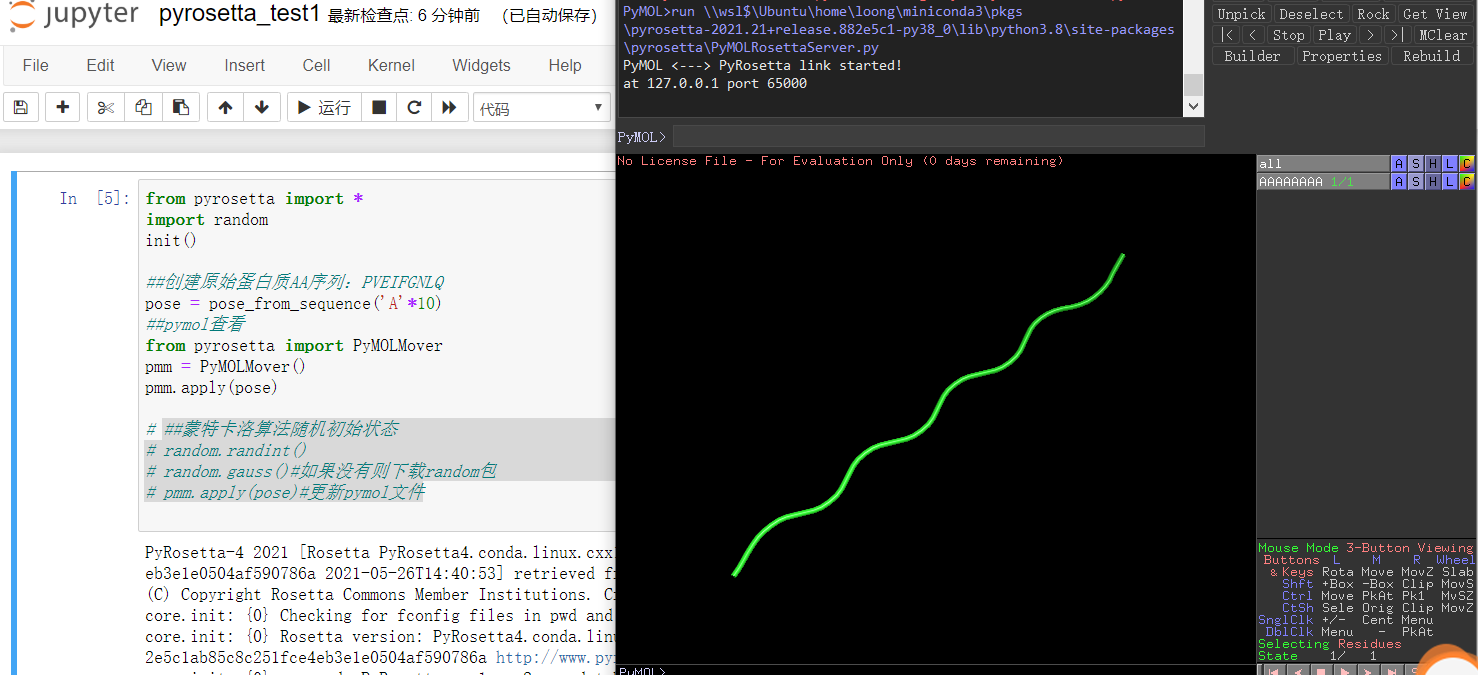The width and height of the screenshot is (1478, 675).
Task: Click the Deselect button in PyMOL
Action: [1311, 13]
